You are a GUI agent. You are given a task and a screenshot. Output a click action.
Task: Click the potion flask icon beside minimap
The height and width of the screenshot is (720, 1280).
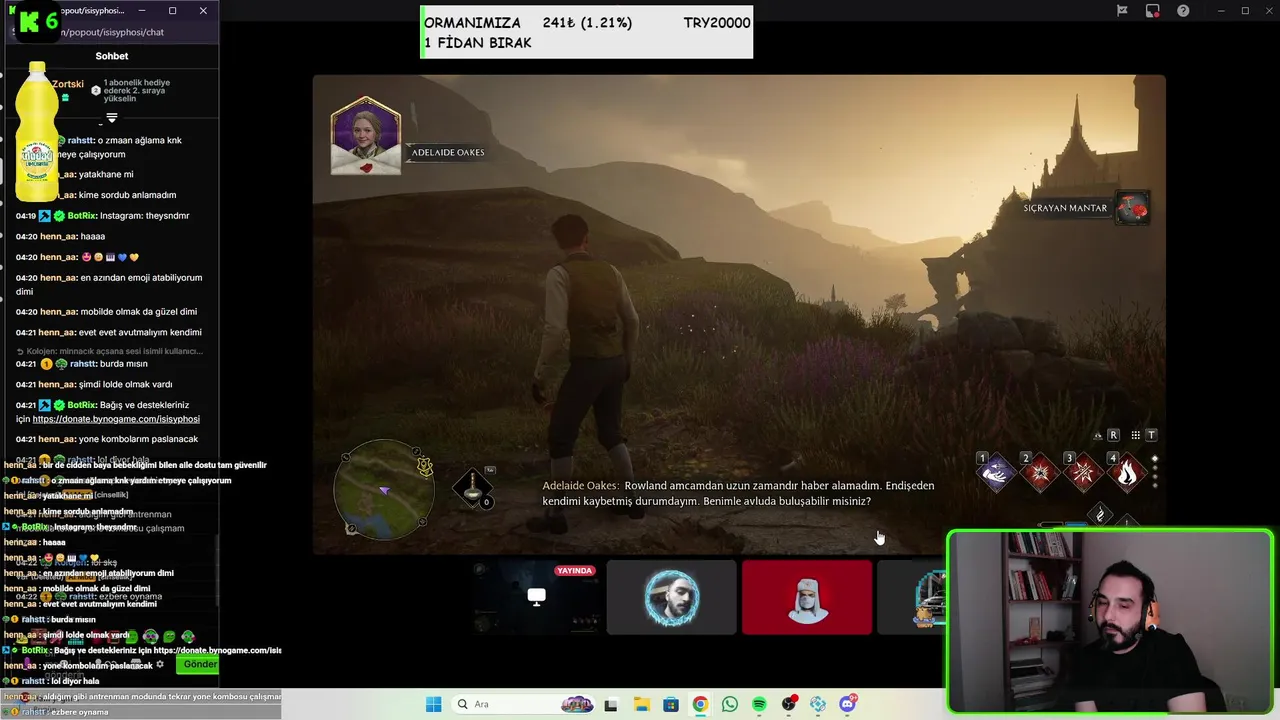(472, 487)
